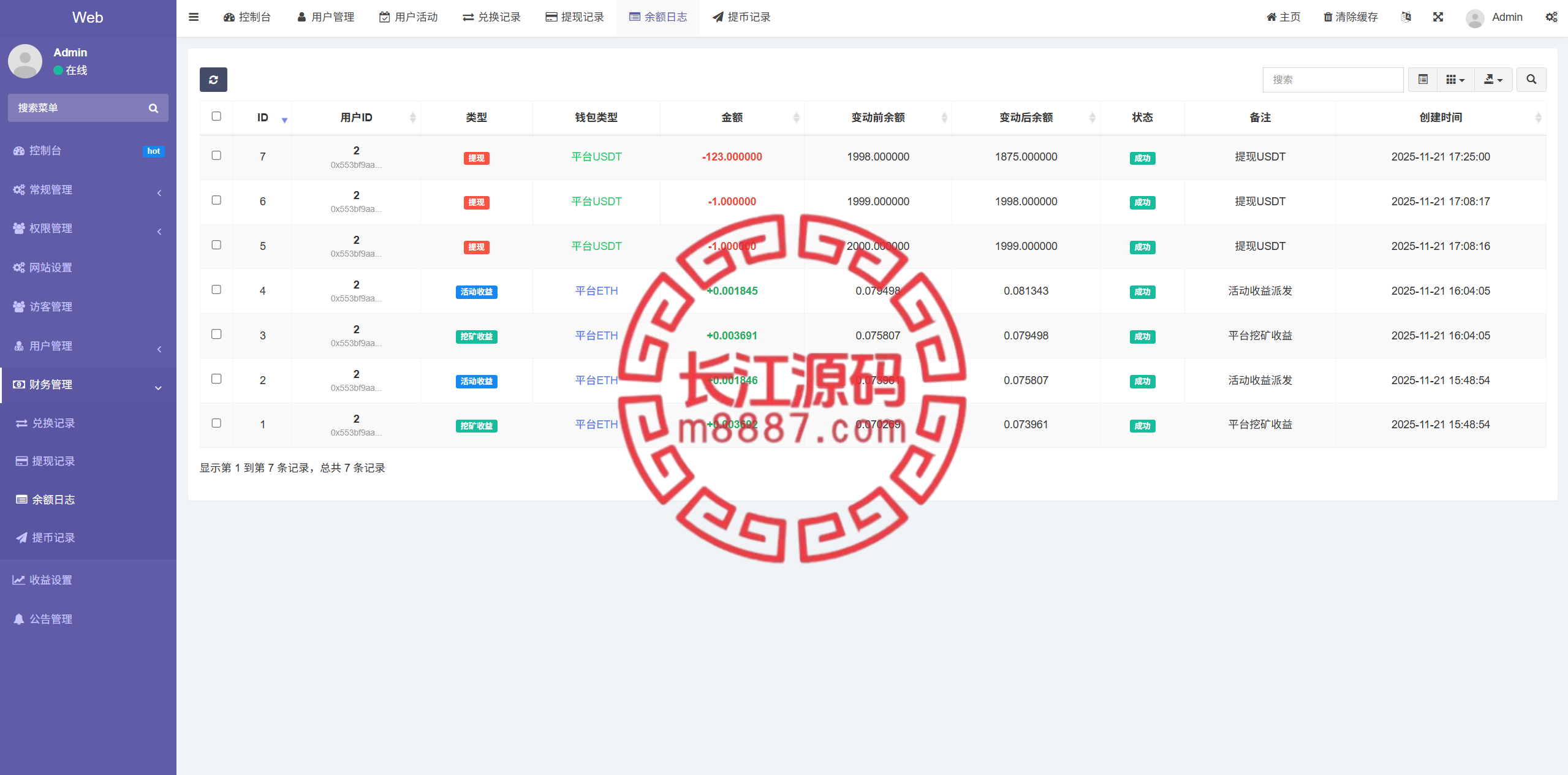Open 提币记录 in the sidebar submenu
1568x775 pixels.
pos(88,538)
